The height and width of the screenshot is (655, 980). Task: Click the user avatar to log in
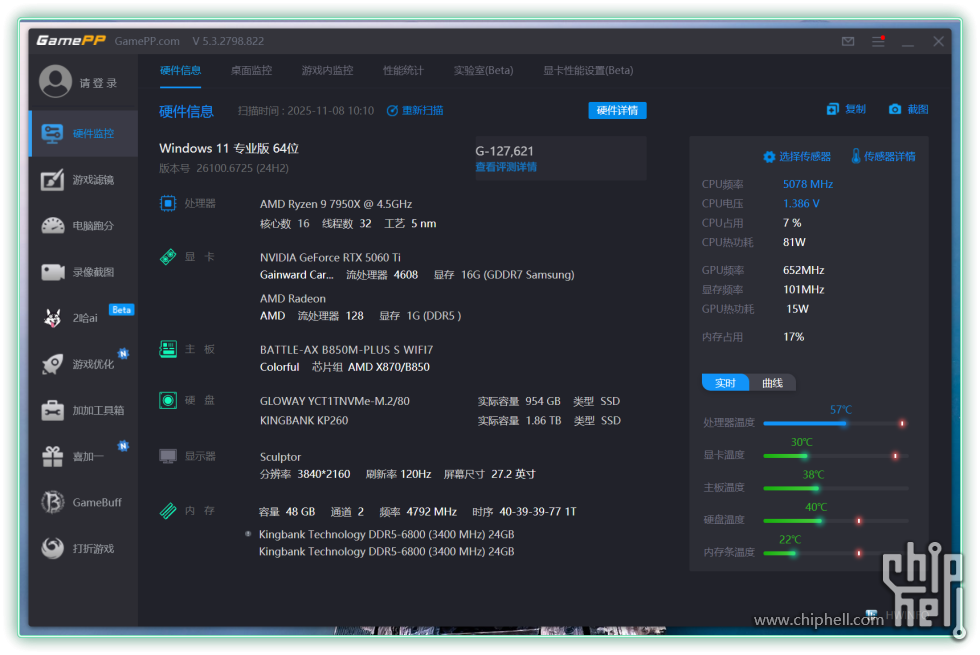56,82
